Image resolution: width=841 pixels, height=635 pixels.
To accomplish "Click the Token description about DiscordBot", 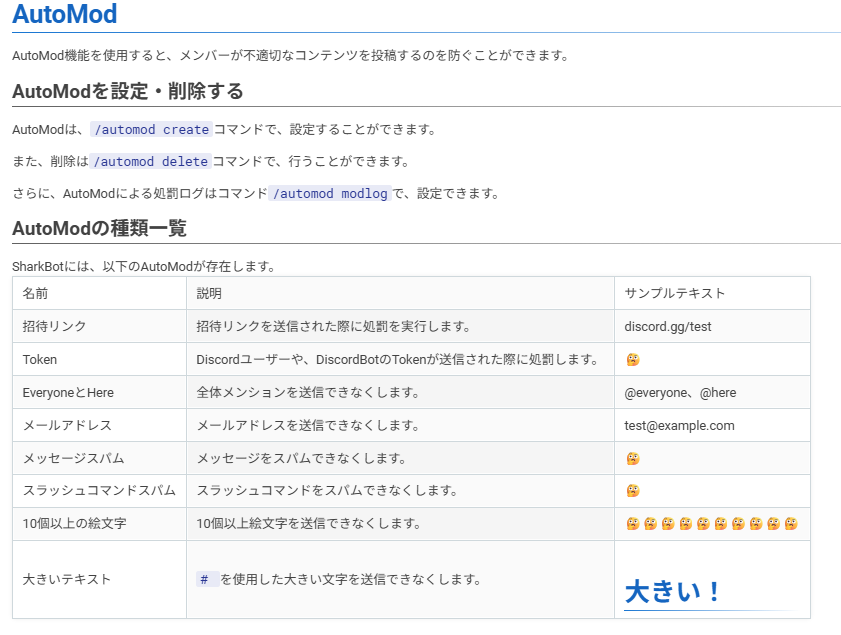I will tap(397, 359).
